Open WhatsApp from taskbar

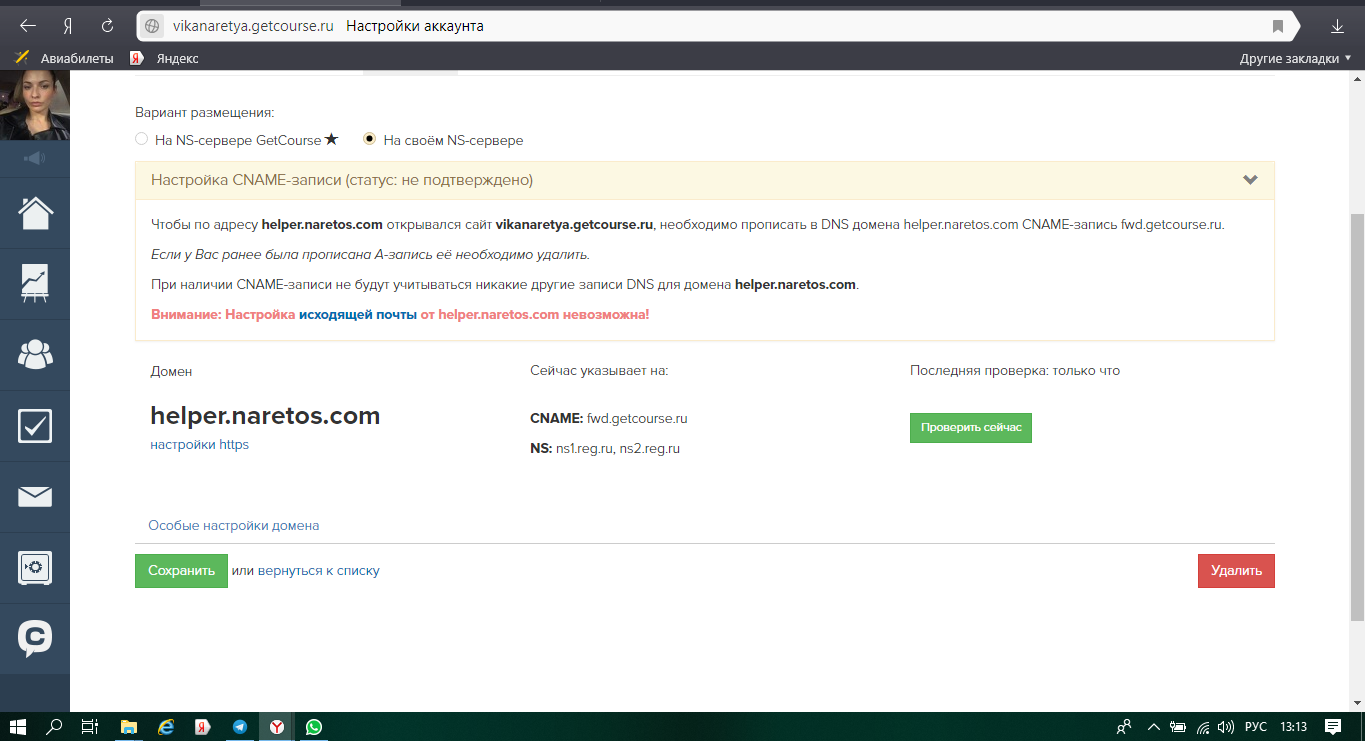click(314, 727)
